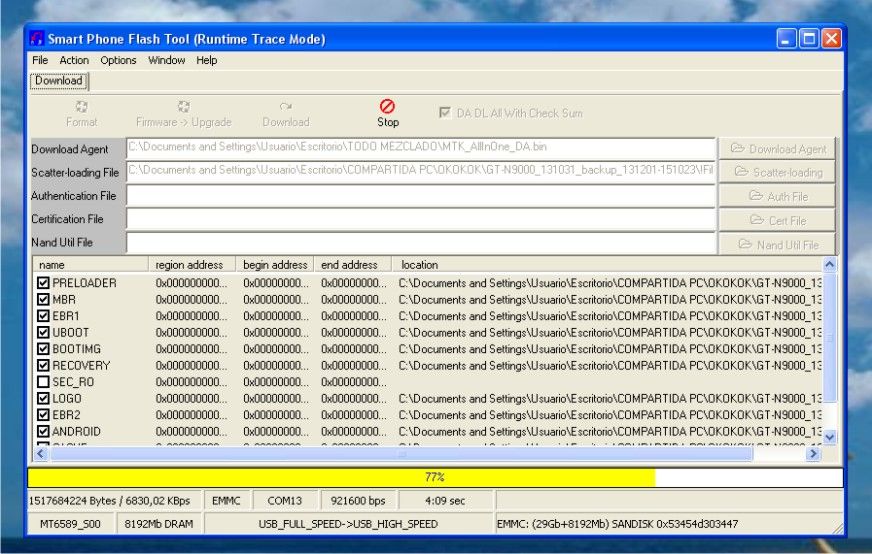Toggle DA DL All With Check Sum checkbox
This screenshot has width=872, height=554.
tap(445, 113)
